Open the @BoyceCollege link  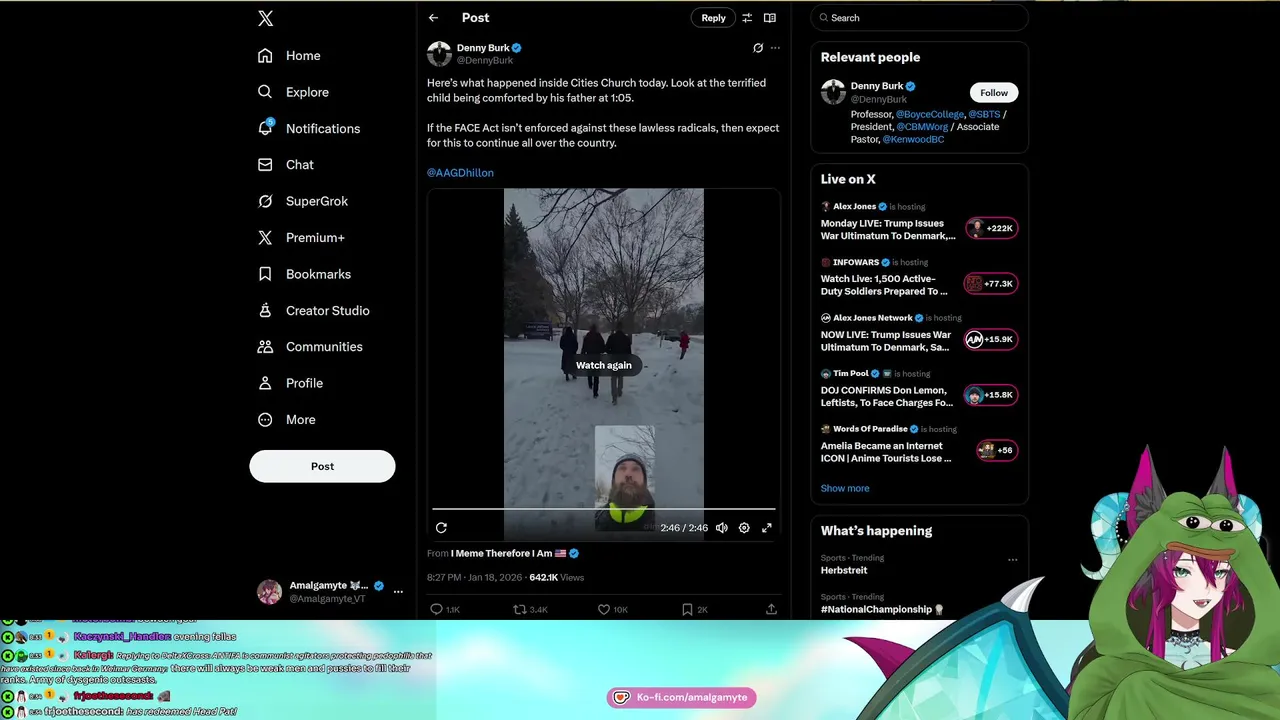[x=930, y=115]
